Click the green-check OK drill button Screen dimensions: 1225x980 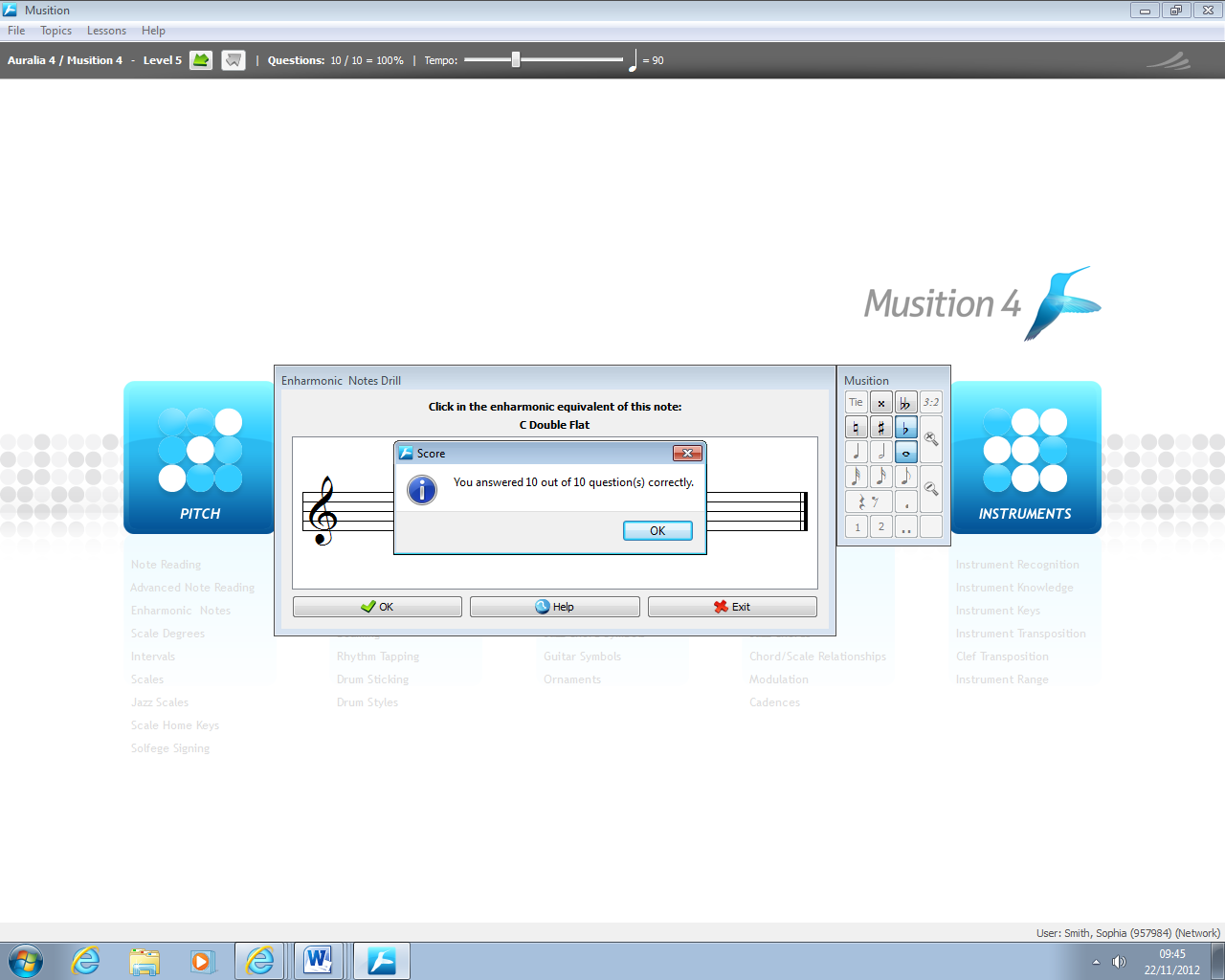pos(377,607)
